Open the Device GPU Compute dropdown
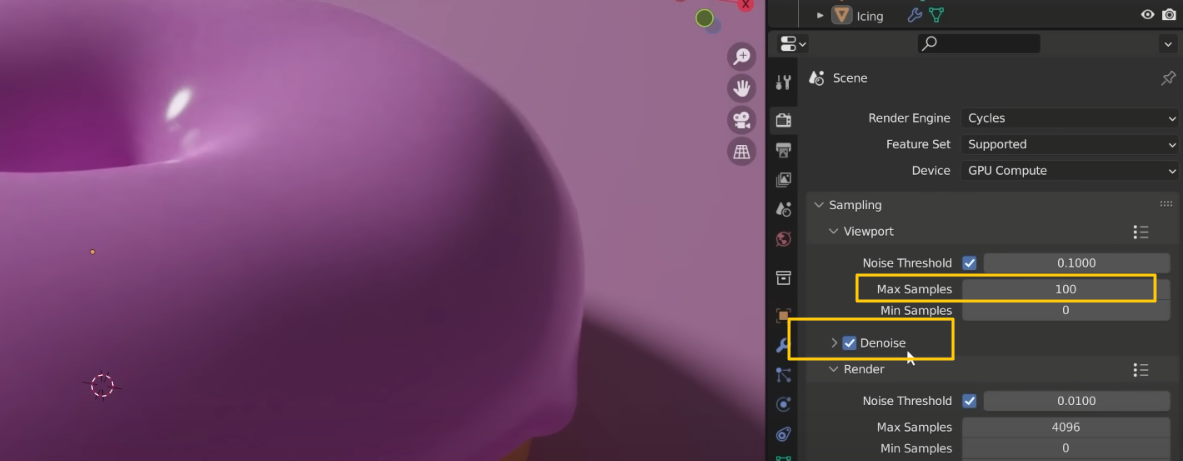Viewport: 1183px width, 461px height. coord(1068,171)
